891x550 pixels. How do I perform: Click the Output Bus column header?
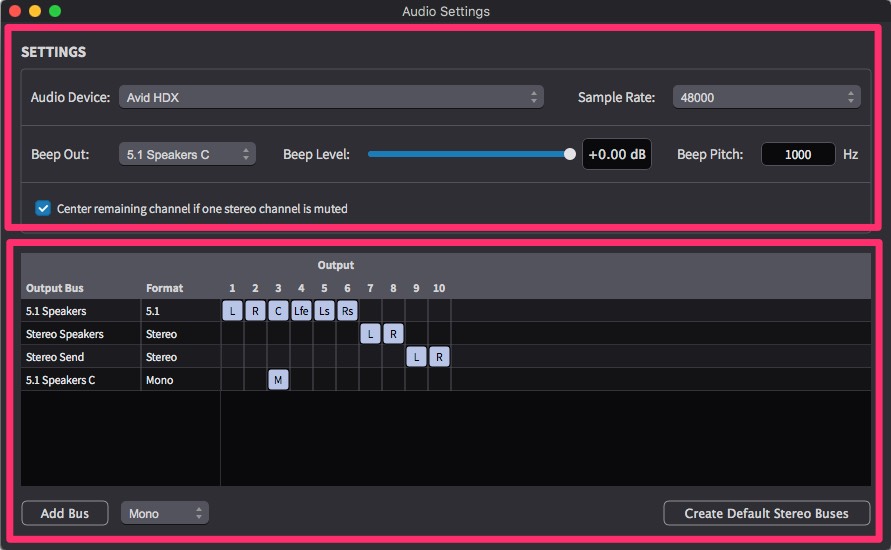click(55, 288)
